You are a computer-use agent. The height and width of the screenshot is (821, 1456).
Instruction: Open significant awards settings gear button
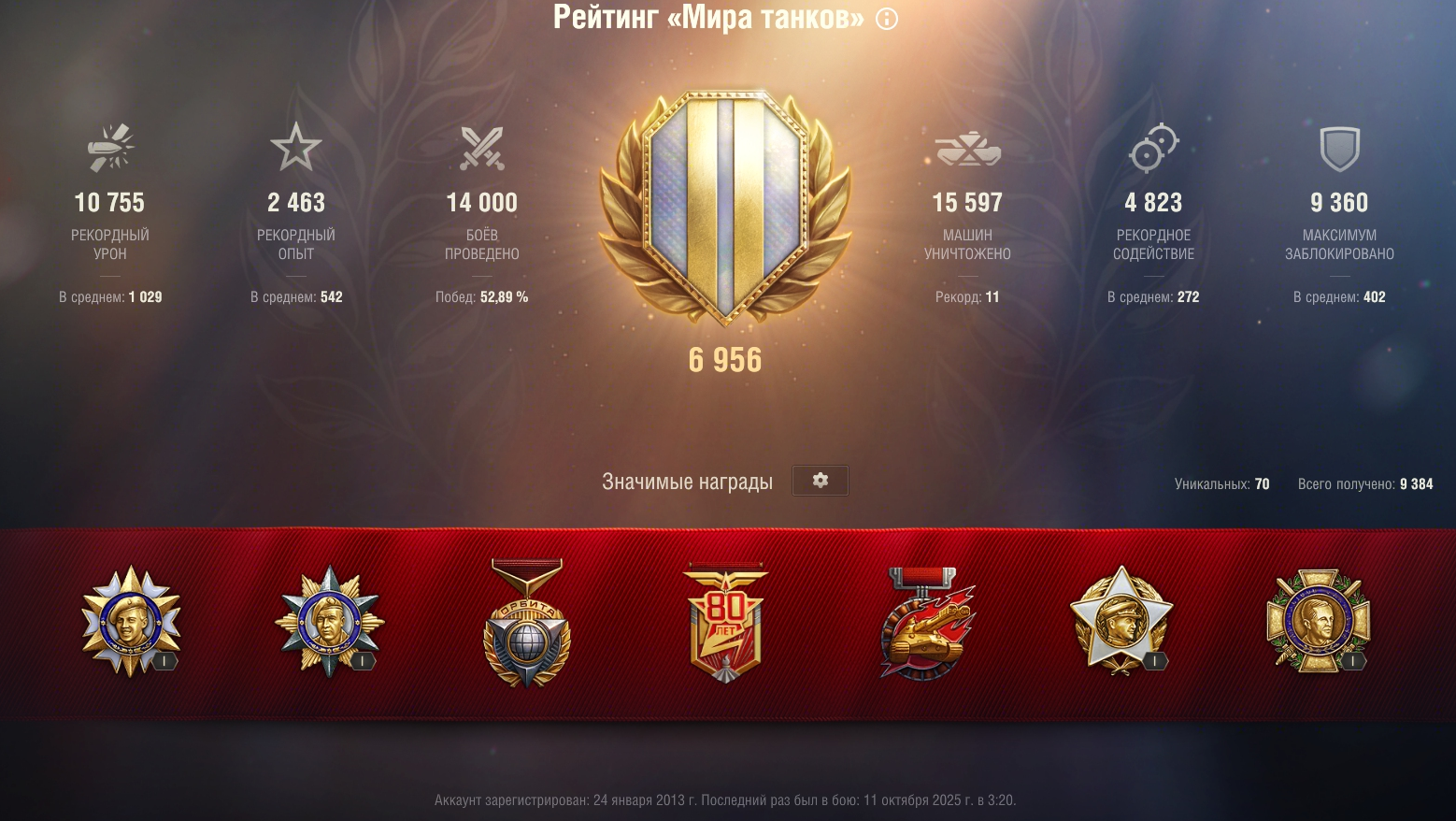[821, 481]
